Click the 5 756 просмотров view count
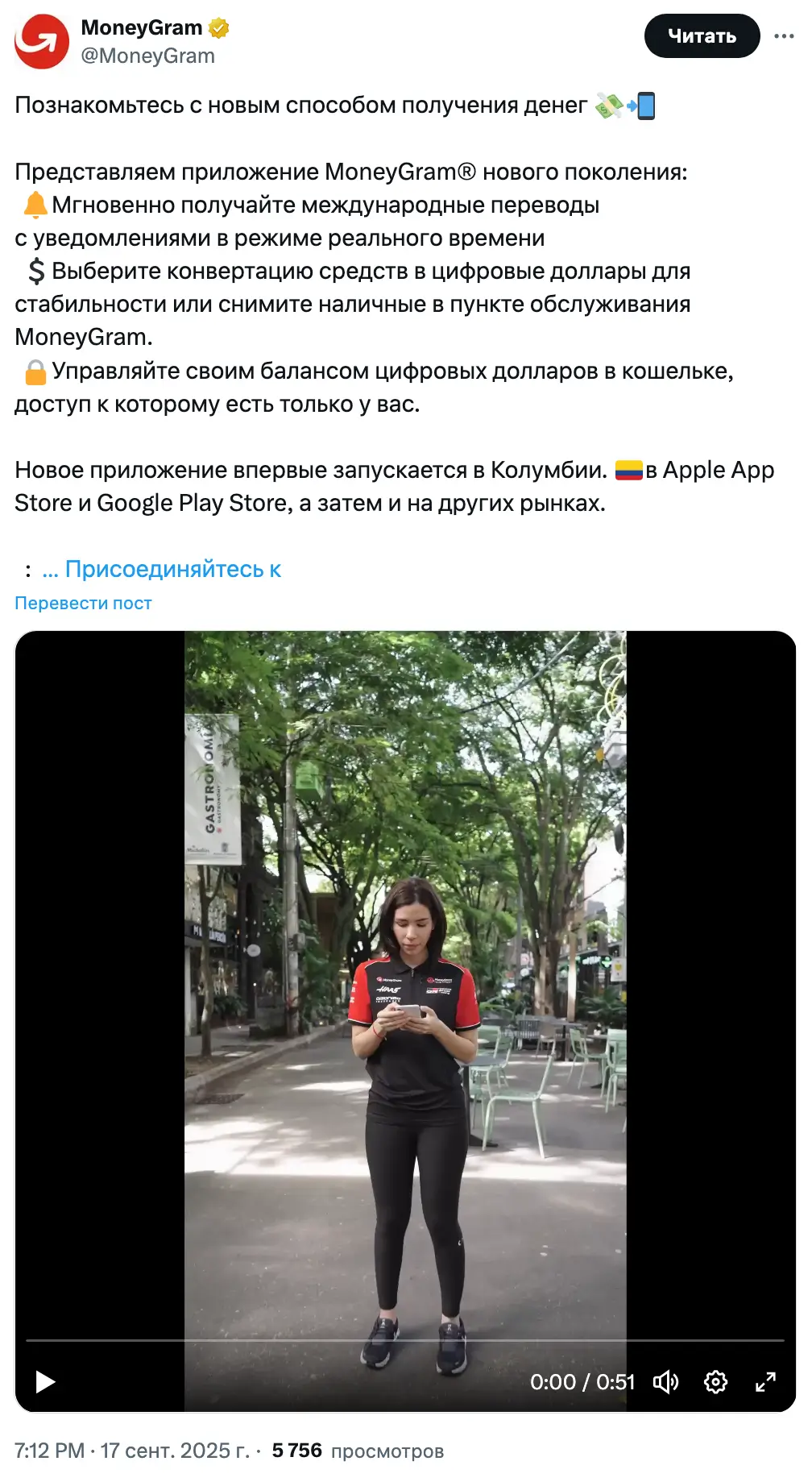The height and width of the screenshot is (1482, 812). [x=358, y=1451]
